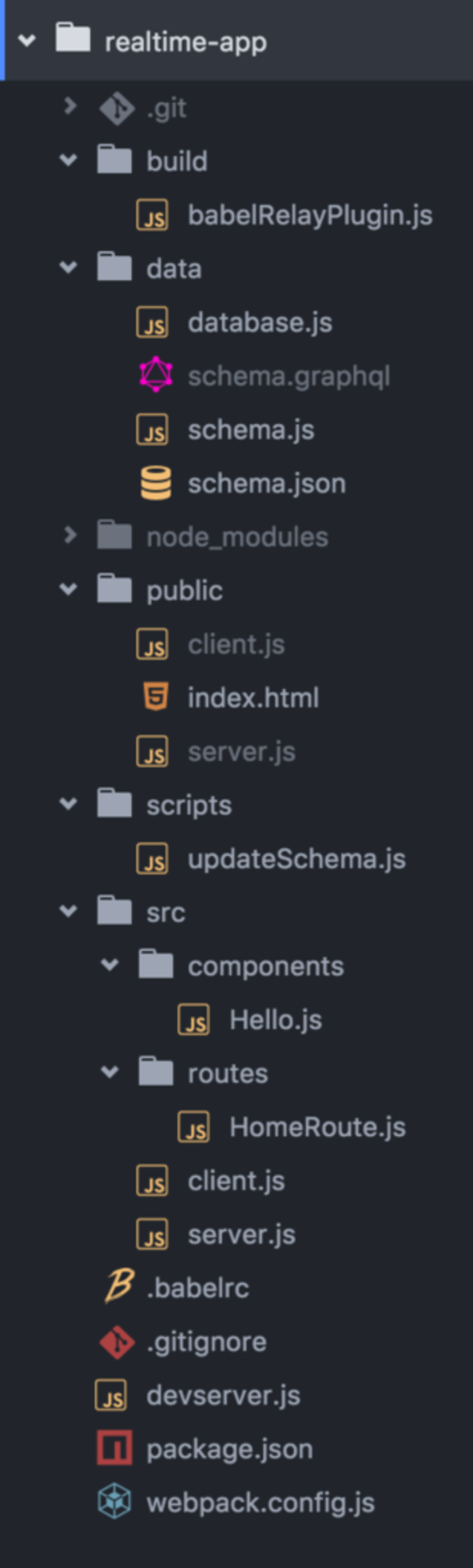Collapse the realtime-app root folder

coord(27,41)
